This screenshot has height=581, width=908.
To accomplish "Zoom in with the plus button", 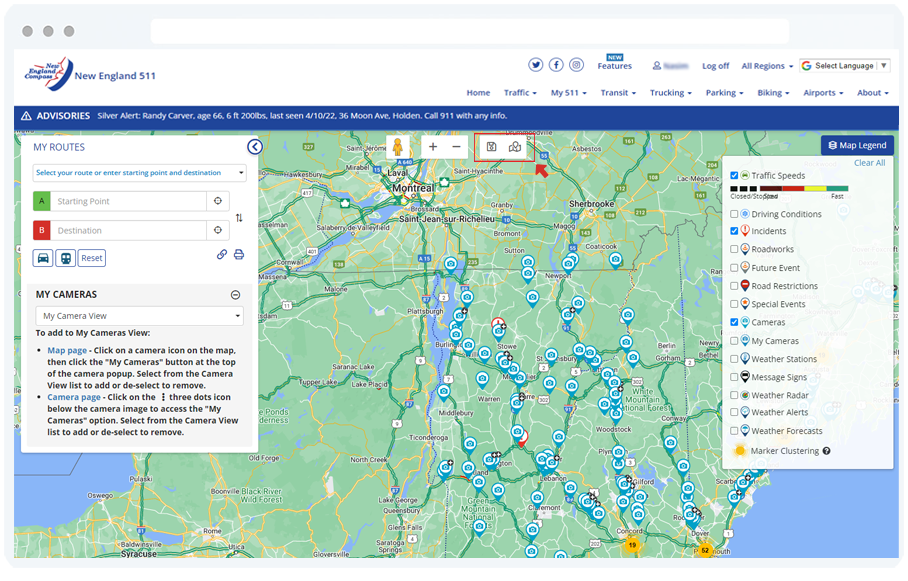I will tap(433, 147).
